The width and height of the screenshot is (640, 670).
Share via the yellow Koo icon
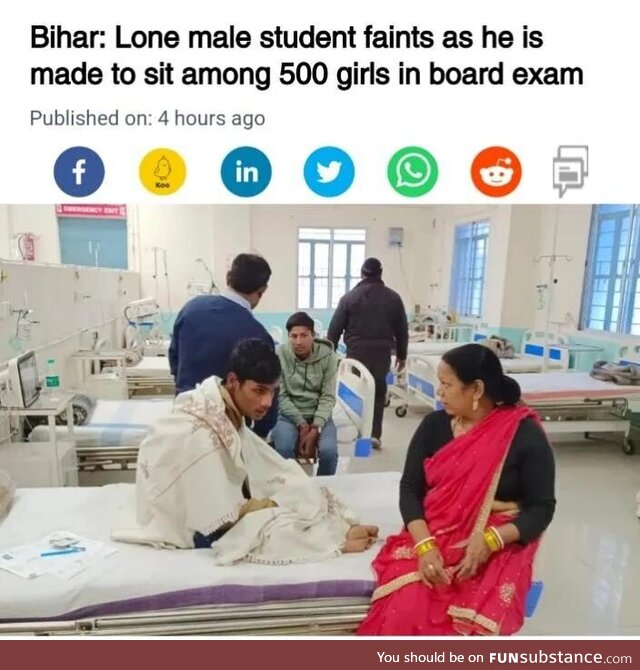(163, 171)
